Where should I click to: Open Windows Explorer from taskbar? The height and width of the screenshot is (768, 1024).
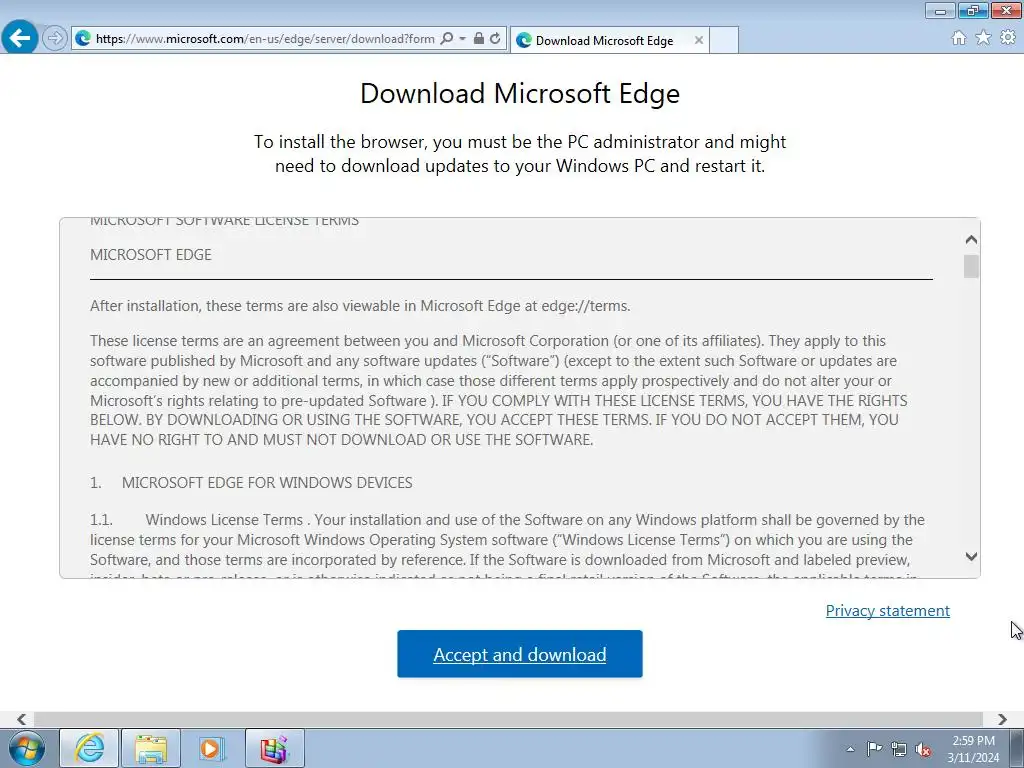pos(151,748)
